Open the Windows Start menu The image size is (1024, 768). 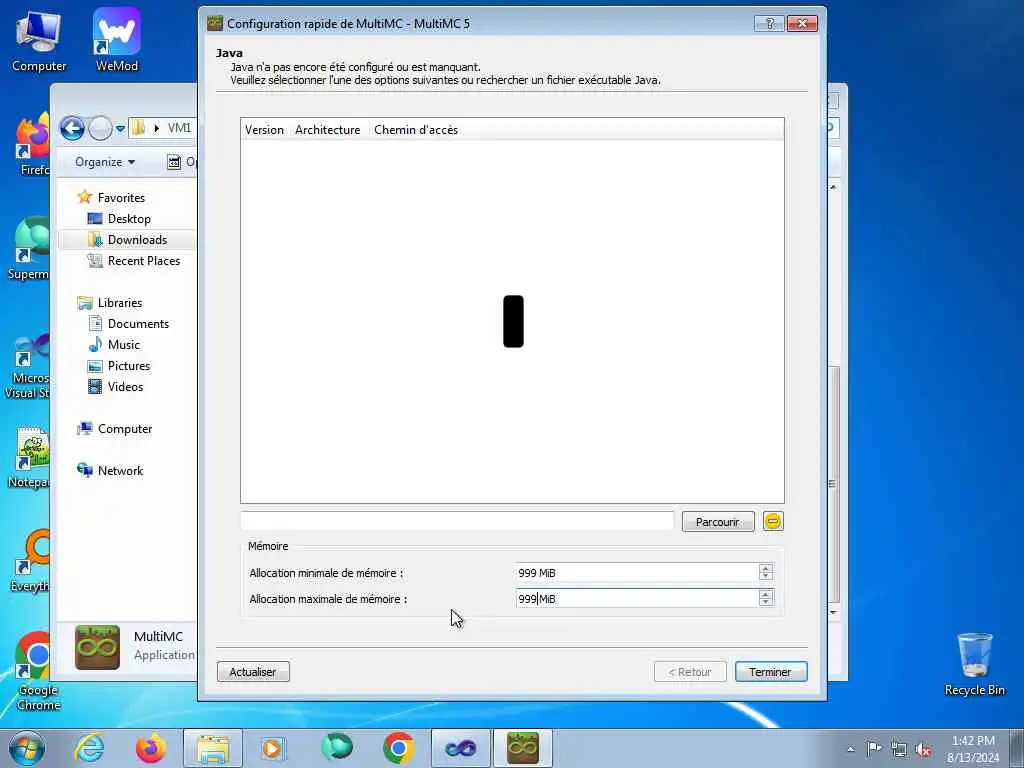tap(27, 748)
